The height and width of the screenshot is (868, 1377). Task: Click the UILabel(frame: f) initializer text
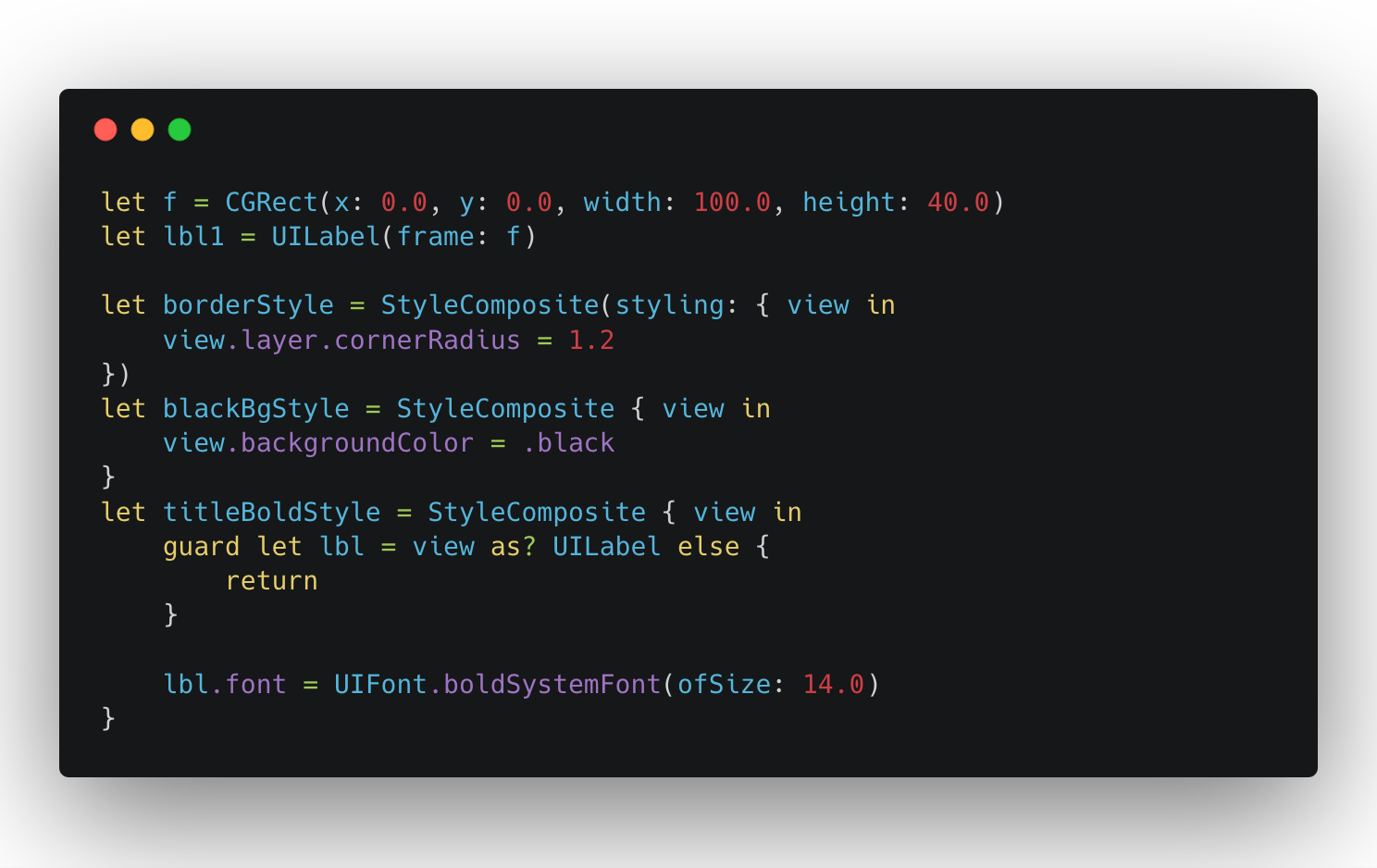point(403,236)
